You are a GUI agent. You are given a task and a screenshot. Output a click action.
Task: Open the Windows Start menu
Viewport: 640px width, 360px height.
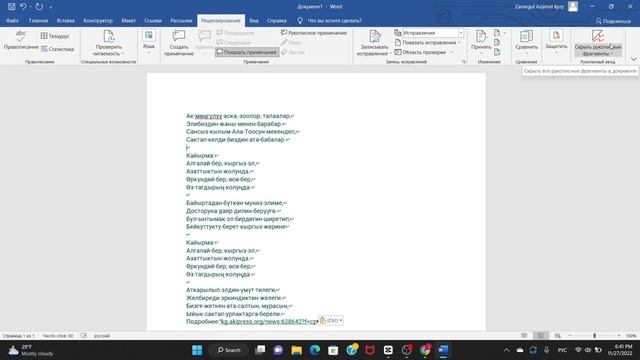pos(197,350)
